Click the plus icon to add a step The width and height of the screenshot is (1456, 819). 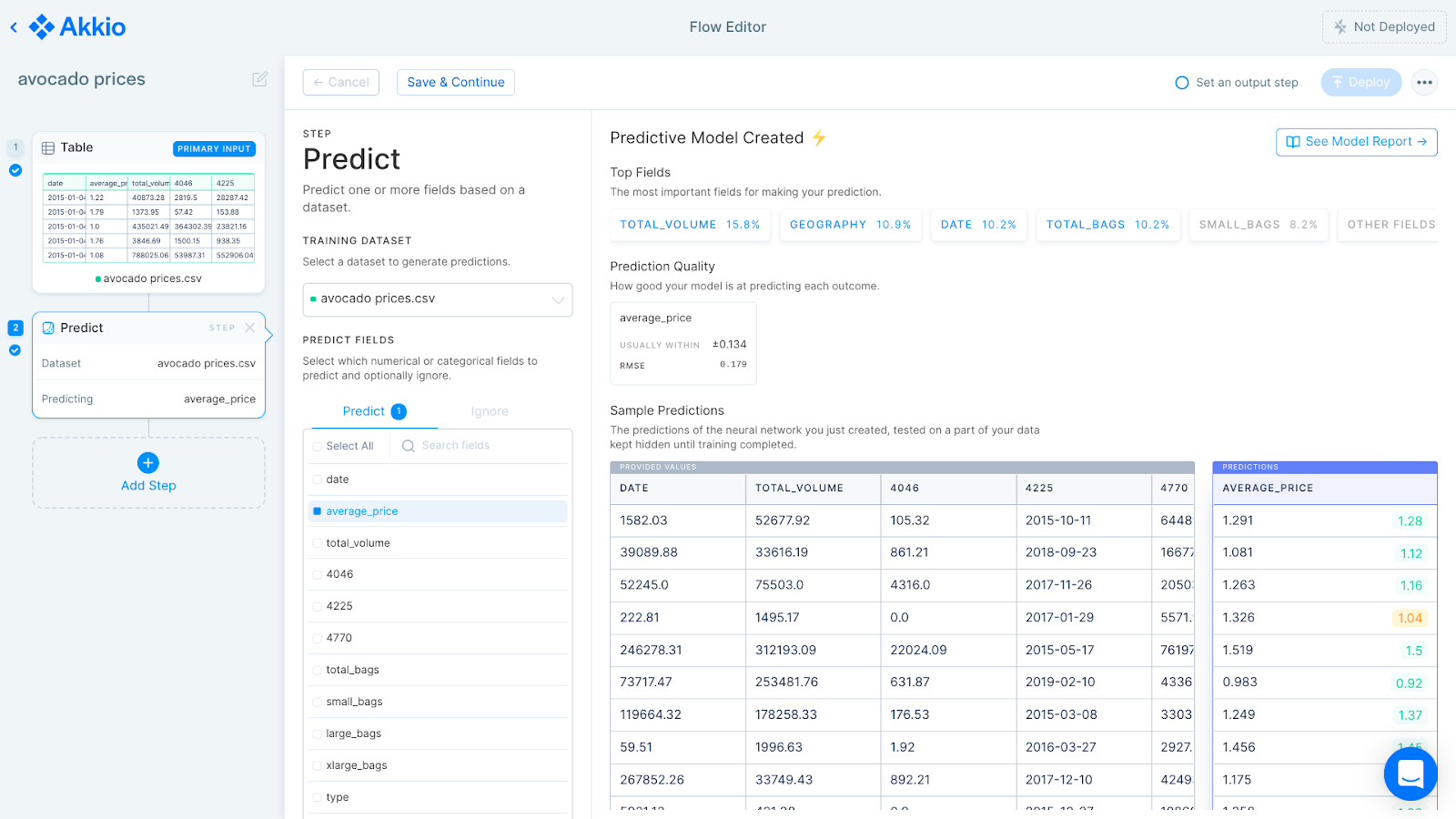tap(147, 462)
